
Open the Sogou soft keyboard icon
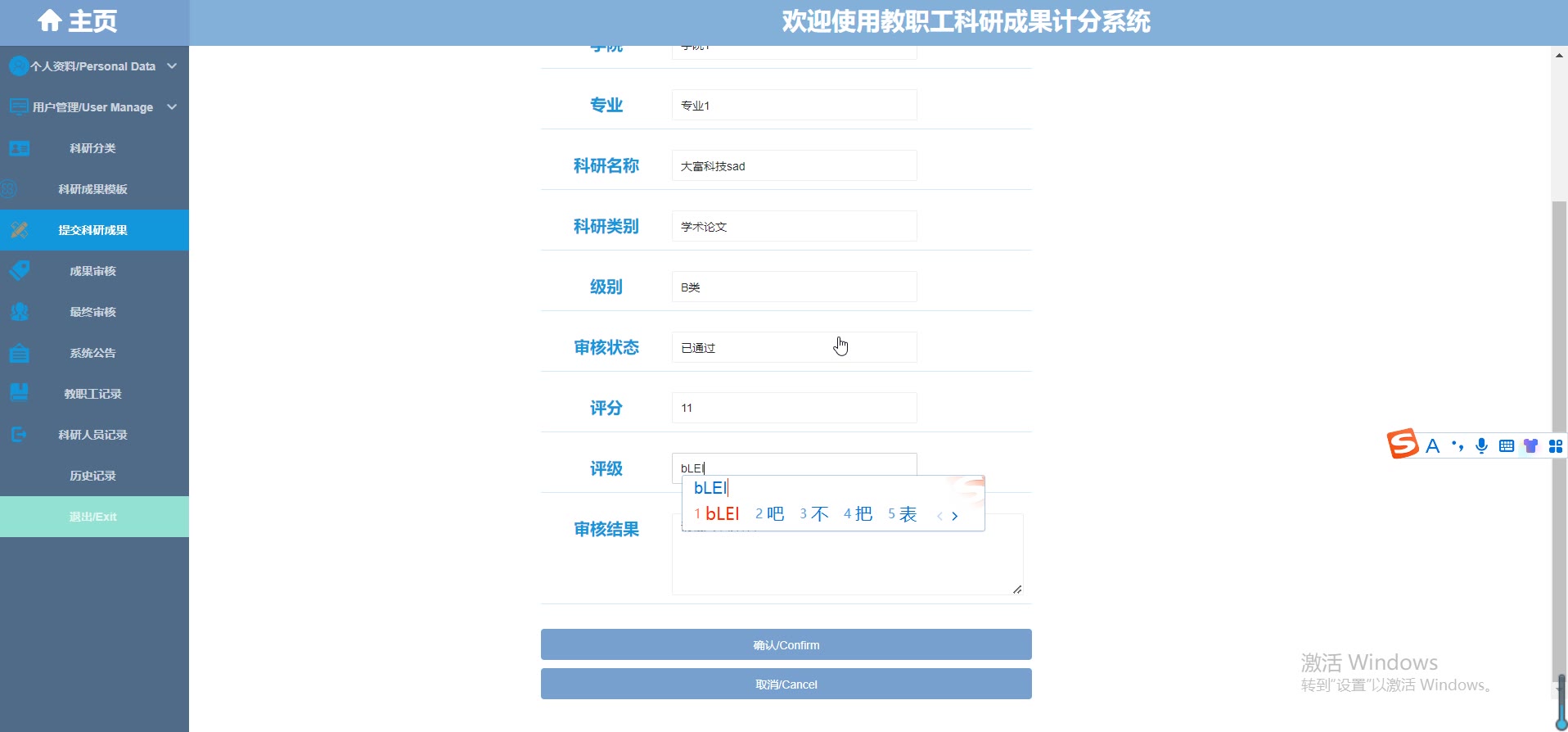(x=1507, y=446)
